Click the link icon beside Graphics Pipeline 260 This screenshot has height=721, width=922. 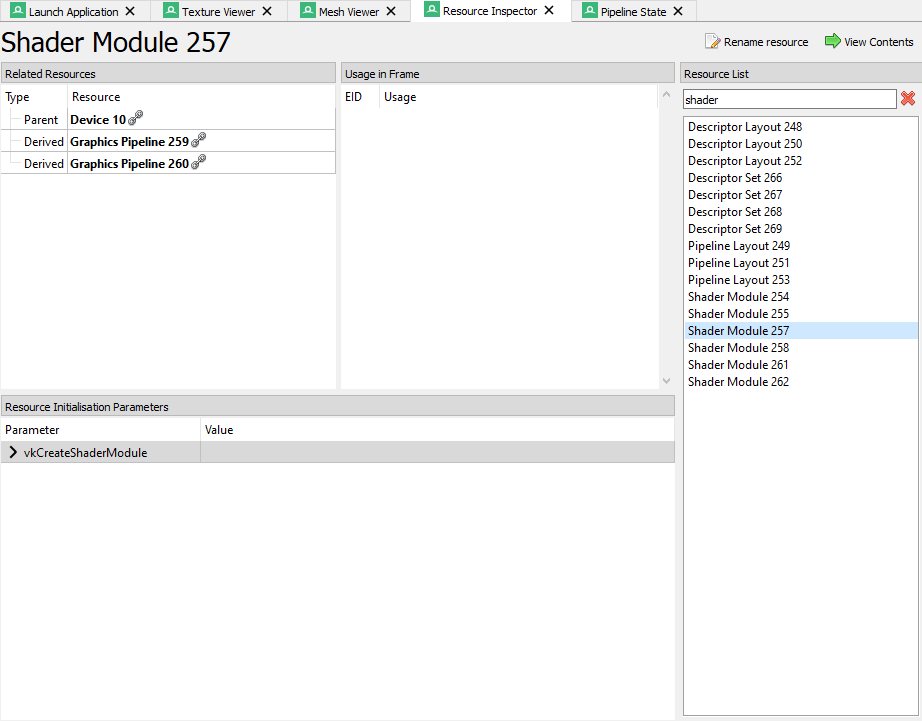coord(198,163)
